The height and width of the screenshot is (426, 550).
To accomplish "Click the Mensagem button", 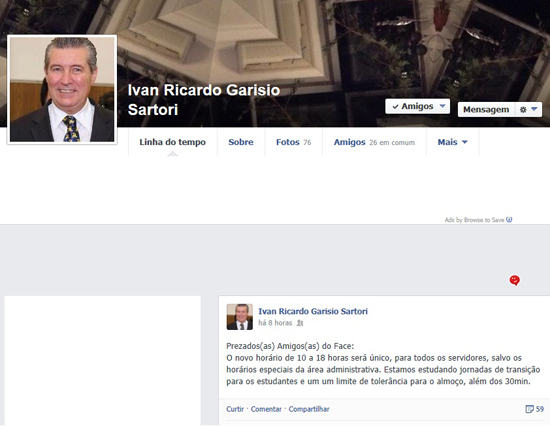I will point(486,109).
